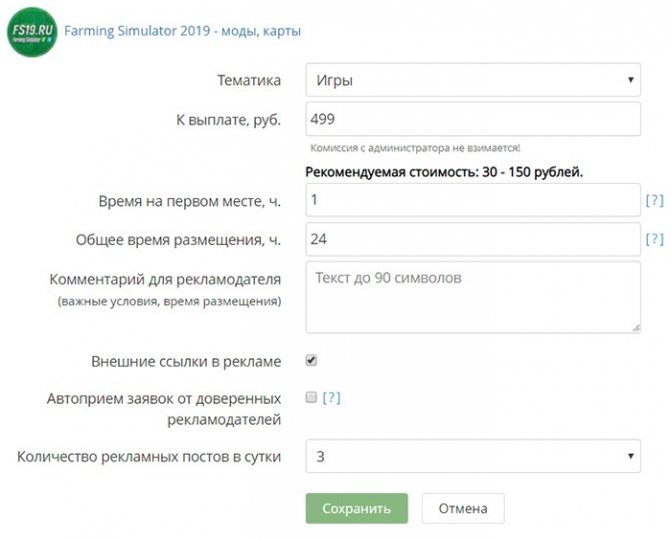
Task: Click the comment textarea resize handle
Action: tap(634, 325)
